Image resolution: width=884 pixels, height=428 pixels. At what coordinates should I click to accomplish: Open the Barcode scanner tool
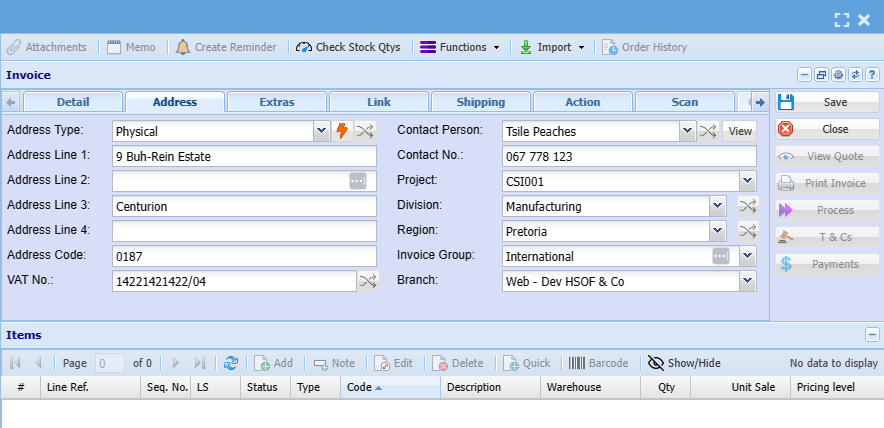[x=598, y=363]
